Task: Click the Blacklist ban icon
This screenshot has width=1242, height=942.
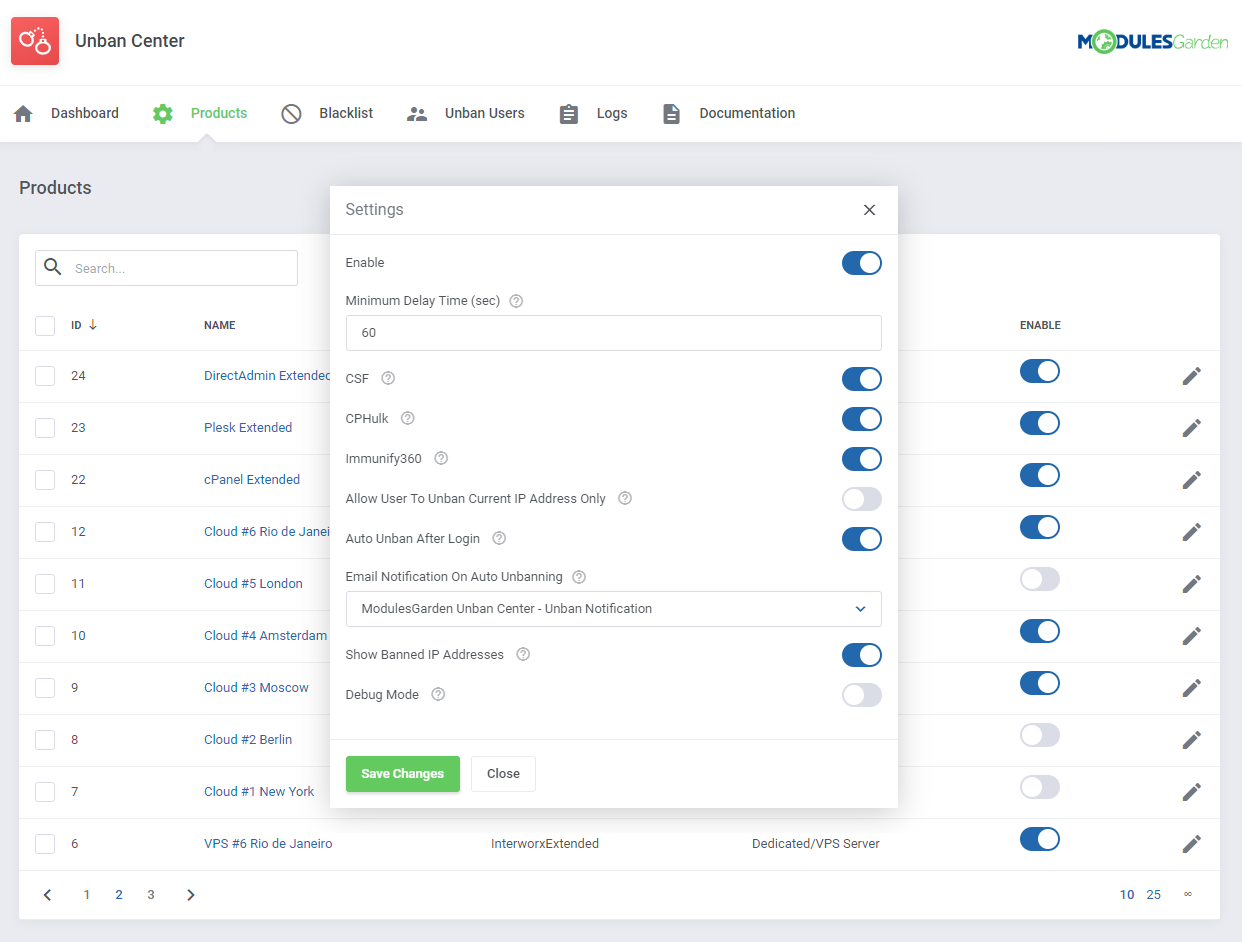Action: (x=291, y=114)
